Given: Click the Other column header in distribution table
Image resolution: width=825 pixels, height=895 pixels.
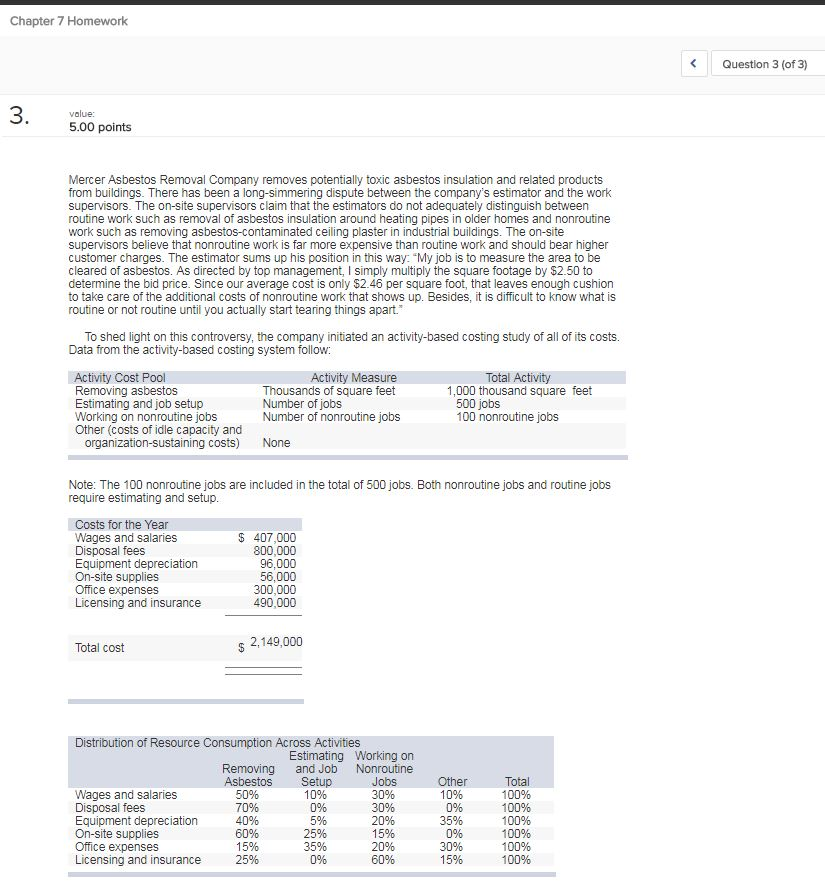Looking at the screenshot, I should (452, 781).
